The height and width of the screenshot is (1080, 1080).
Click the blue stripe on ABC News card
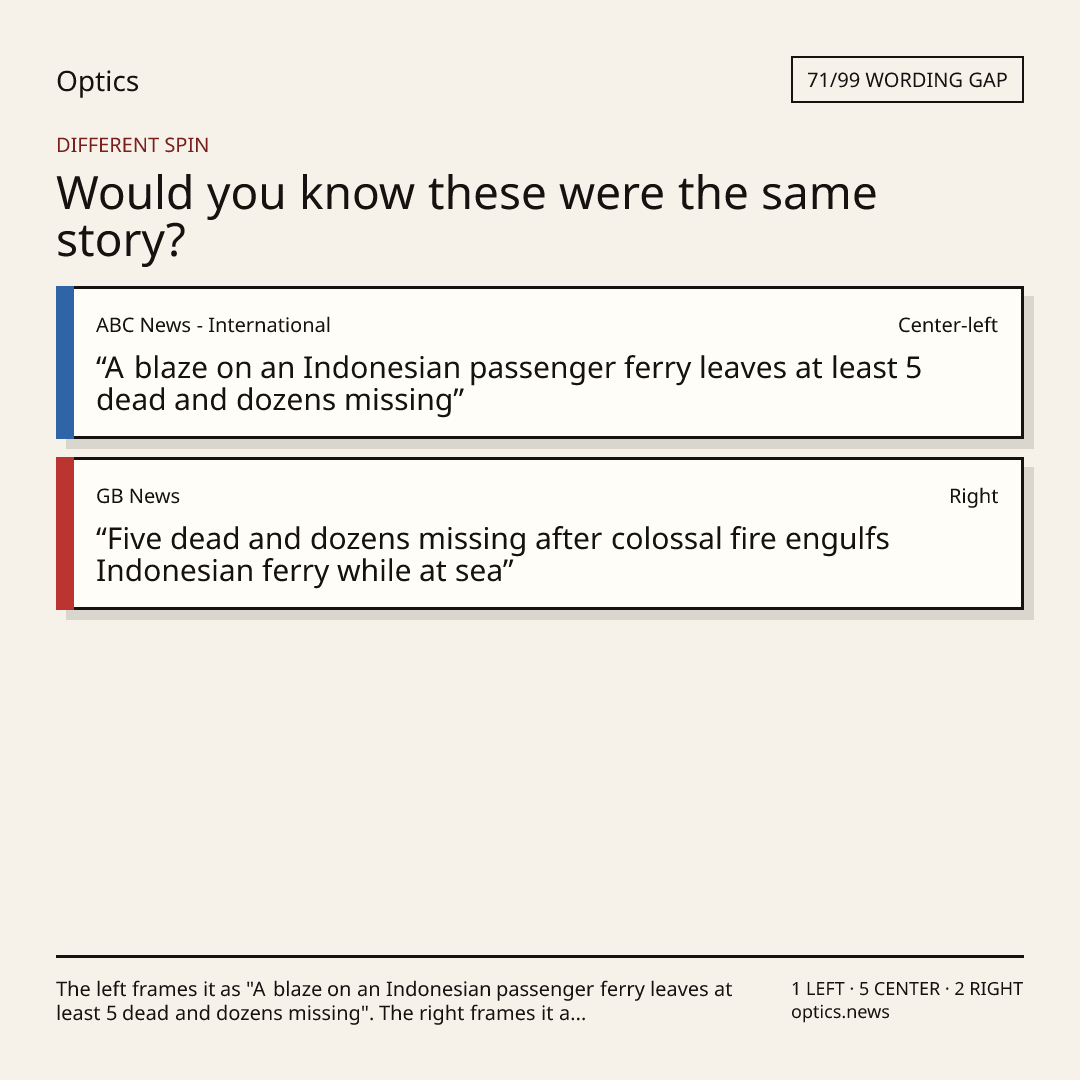65,362
